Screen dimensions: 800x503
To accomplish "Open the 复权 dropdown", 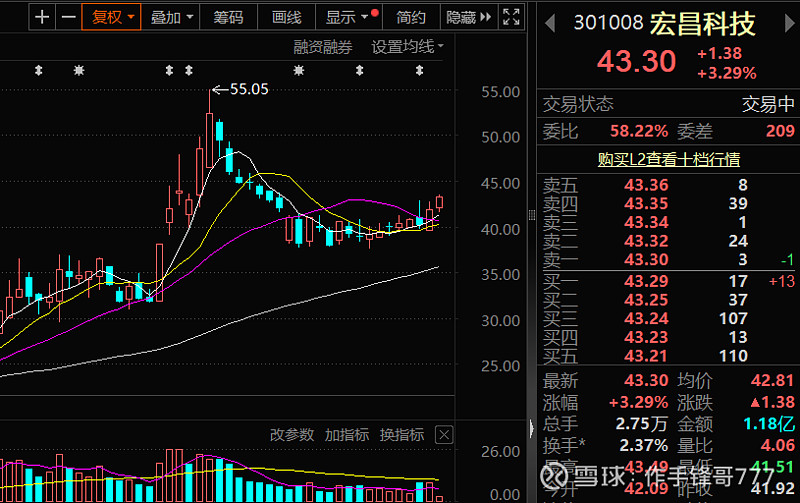I will coord(111,17).
